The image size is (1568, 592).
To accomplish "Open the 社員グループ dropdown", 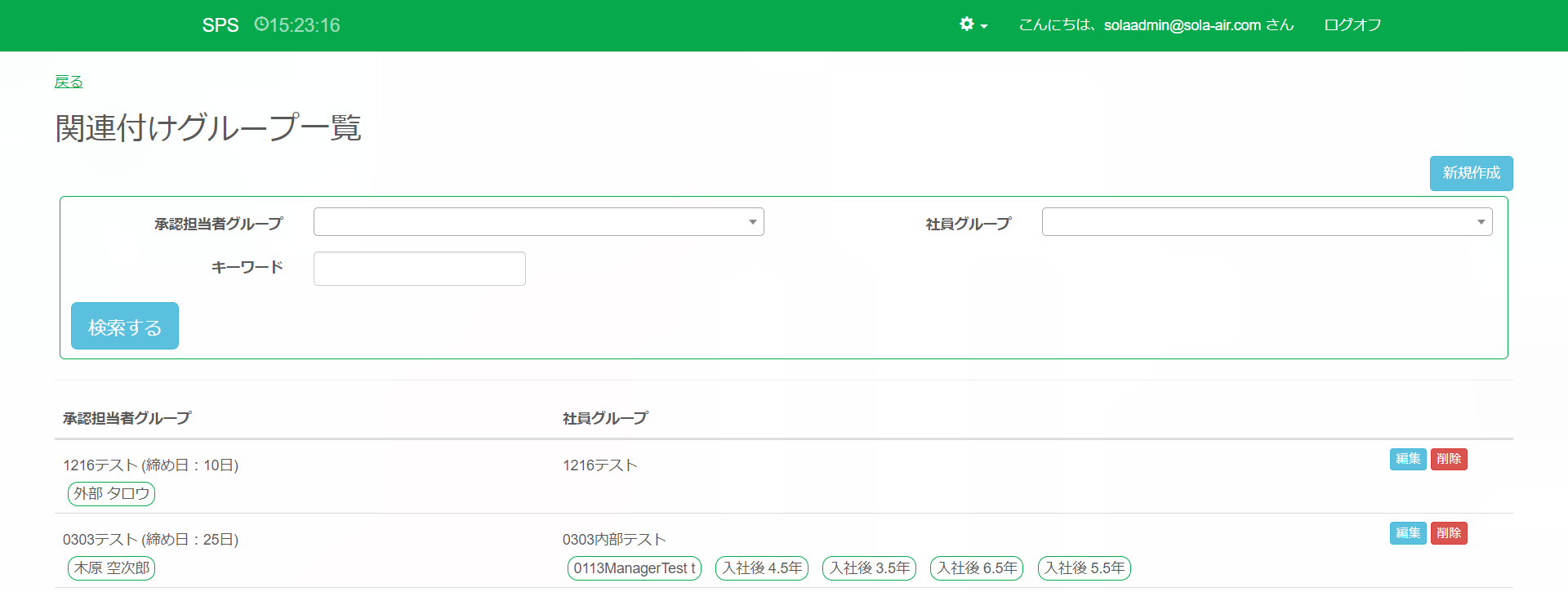I will pos(1267,222).
